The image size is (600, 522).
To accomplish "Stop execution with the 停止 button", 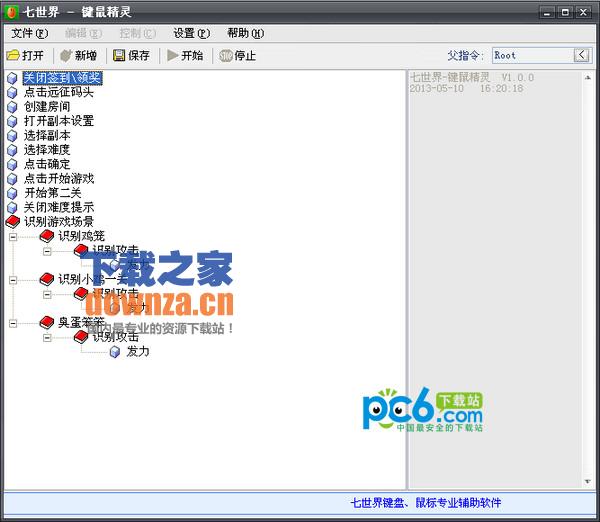I will (238, 55).
